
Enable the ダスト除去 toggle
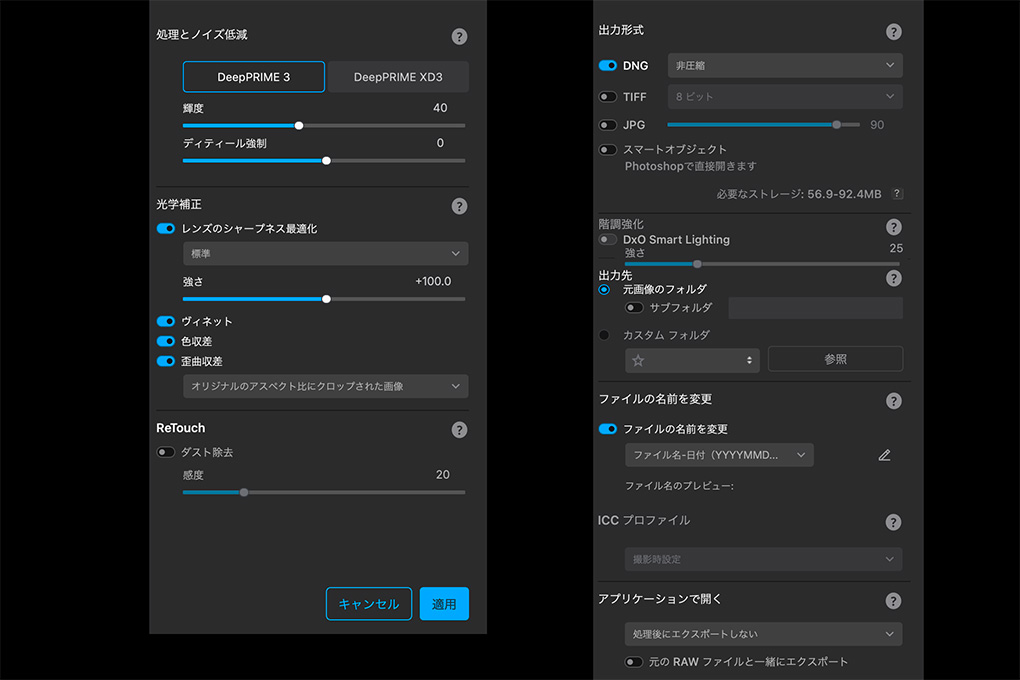pos(166,452)
